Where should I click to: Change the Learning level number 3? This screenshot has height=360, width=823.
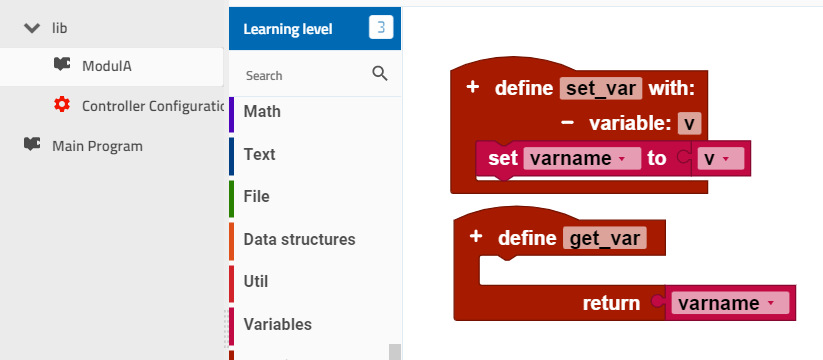tap(381, 27)
